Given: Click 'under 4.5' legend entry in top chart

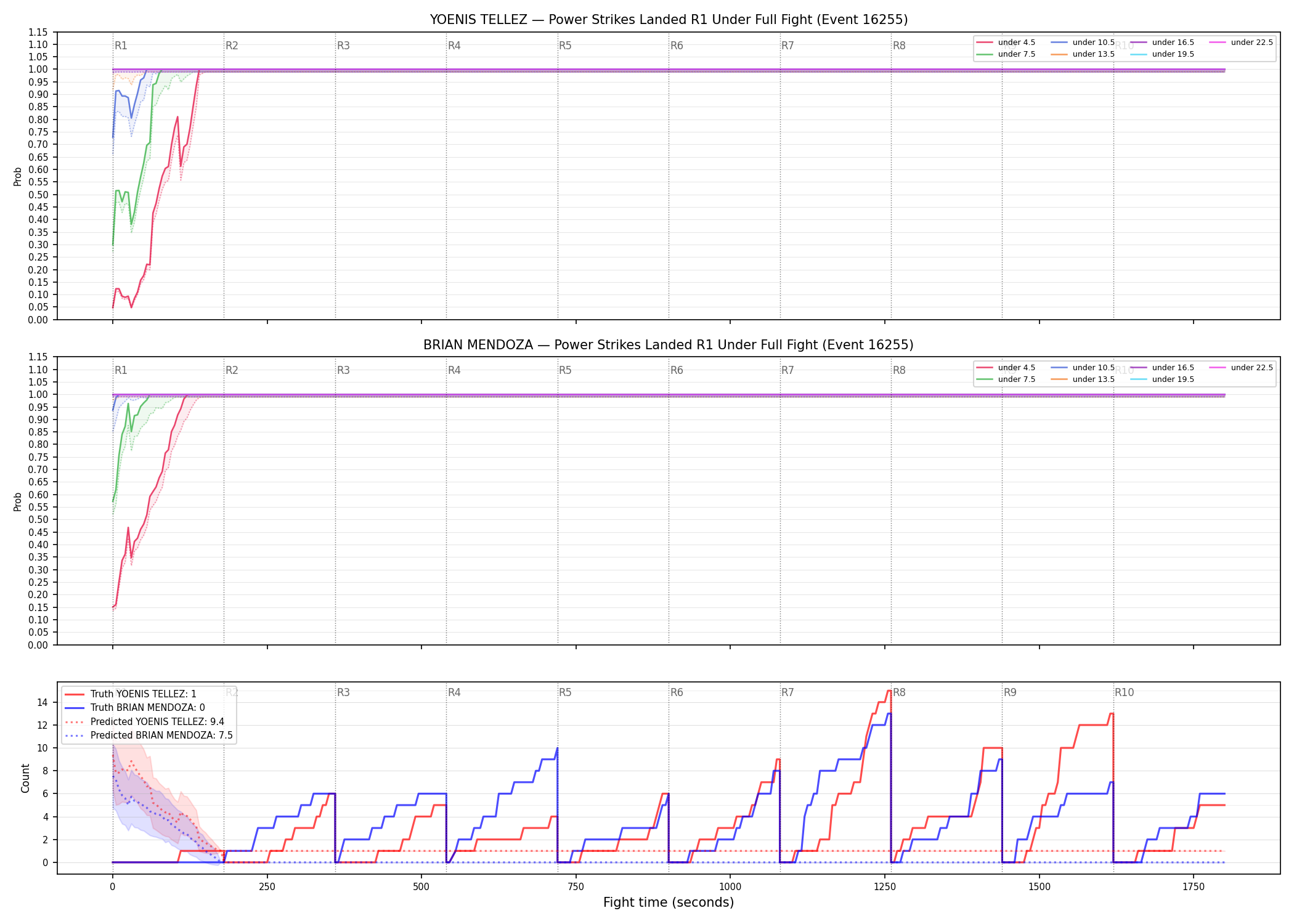Looking at the screenshot, I should pyautogui.click(x=1006, y=43).
